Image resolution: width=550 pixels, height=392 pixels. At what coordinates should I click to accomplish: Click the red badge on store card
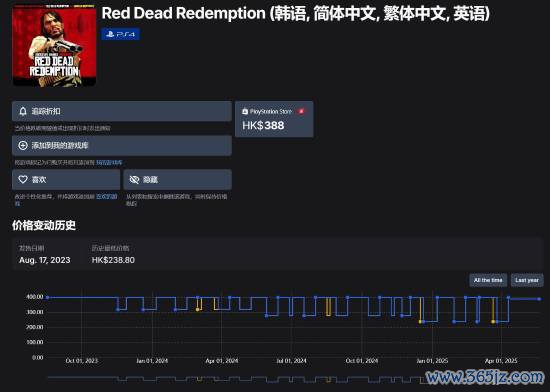[x=301, y=111]
